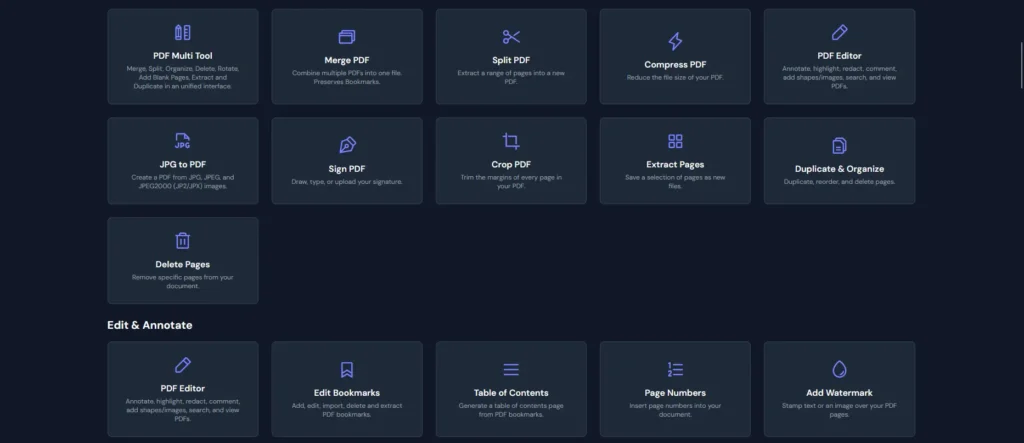The height and width of the screenshot is (443, 1024).
Task: Click the Delete Pages title text
Action: click(183, 265)
